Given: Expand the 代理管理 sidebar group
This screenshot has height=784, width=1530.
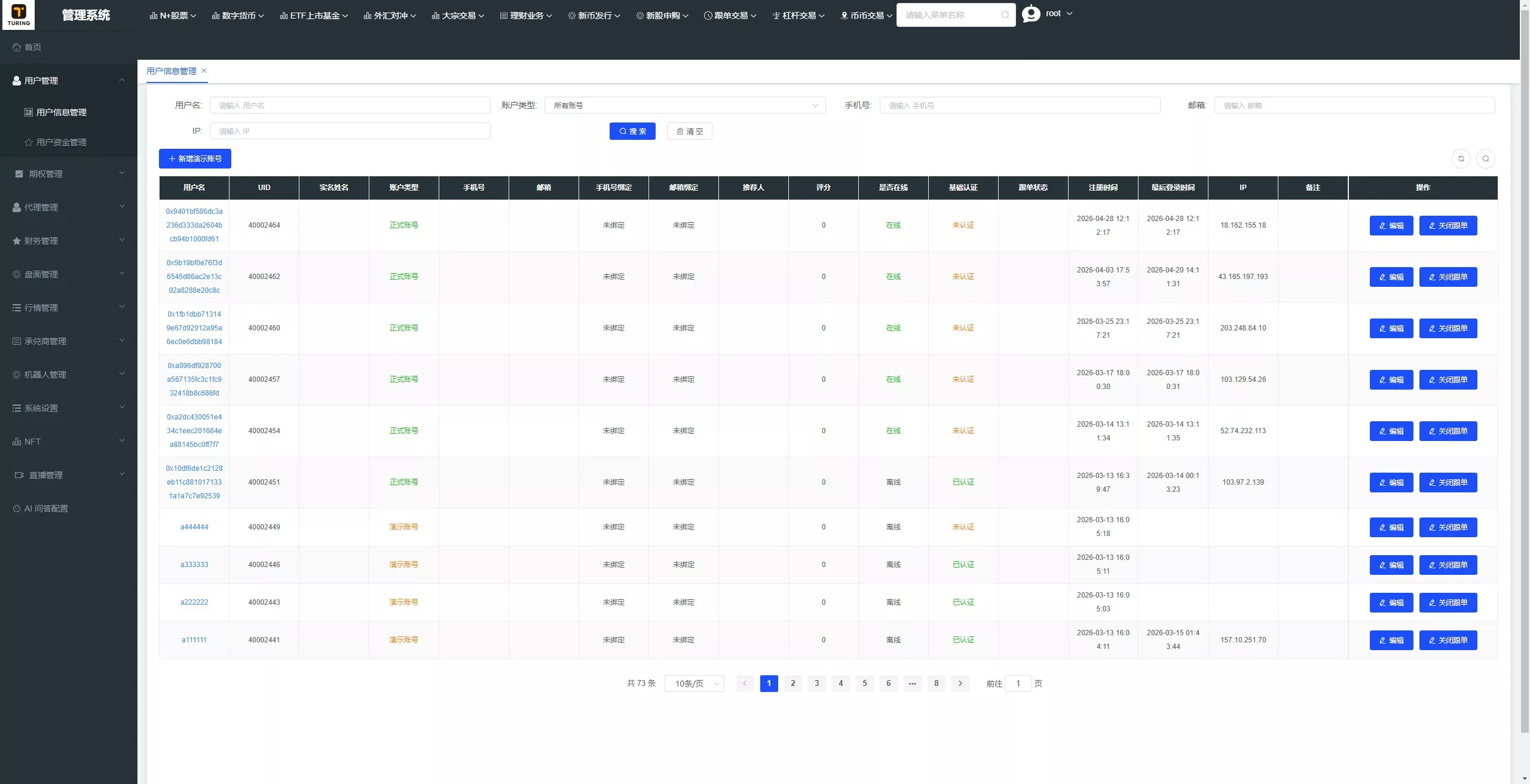Looking at the screenshot, I should [69, 207].
